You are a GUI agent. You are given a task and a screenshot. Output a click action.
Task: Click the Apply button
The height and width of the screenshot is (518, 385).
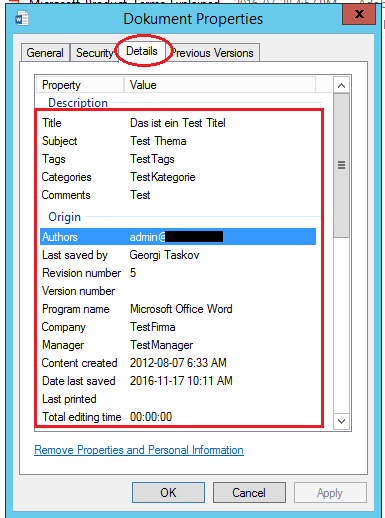tap(330, 492)
